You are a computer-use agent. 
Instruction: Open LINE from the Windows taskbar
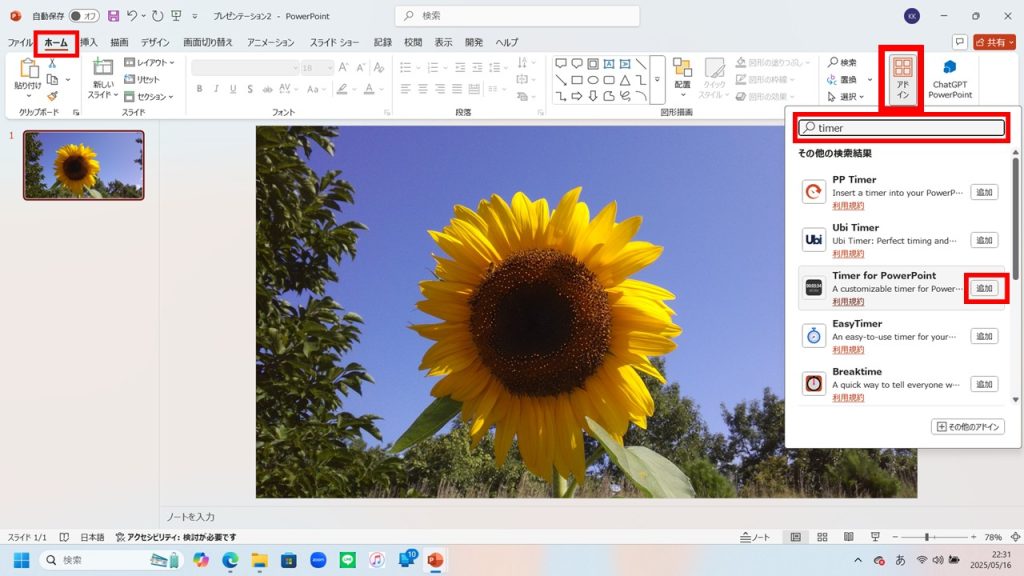click(x=347, y=560)
